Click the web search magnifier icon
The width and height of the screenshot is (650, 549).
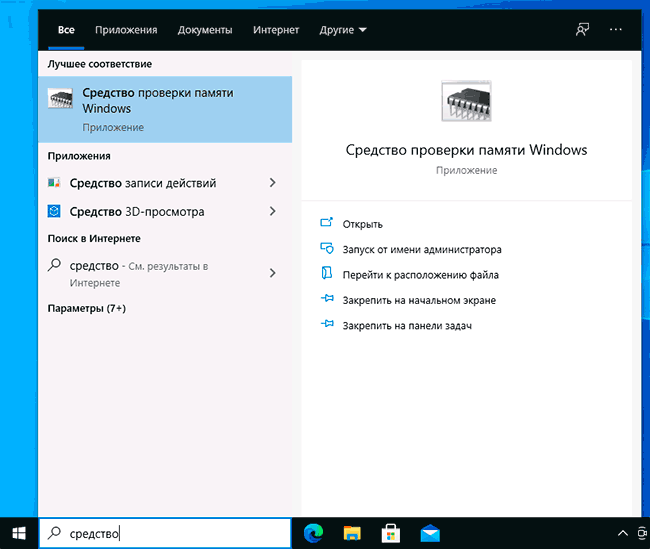tap(54, 265)
